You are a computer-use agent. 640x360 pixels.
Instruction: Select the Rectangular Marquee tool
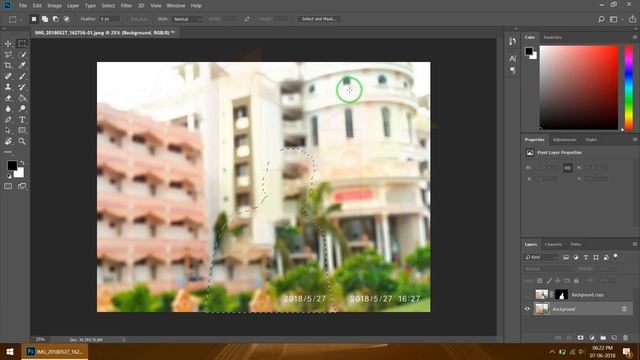pyautogui.click(x=22, y=44)
